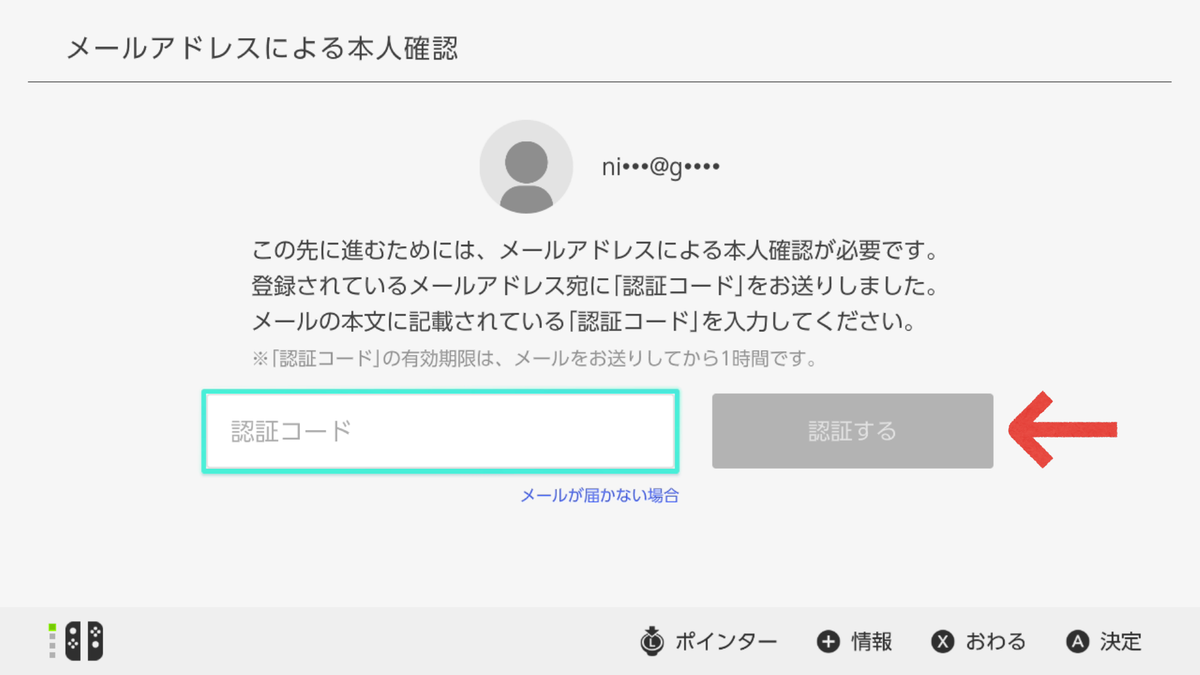The image size is (1200, 675).
Task: Click the A button icon for 決定
Action: pyautogui.click(x=1076, y=642)
